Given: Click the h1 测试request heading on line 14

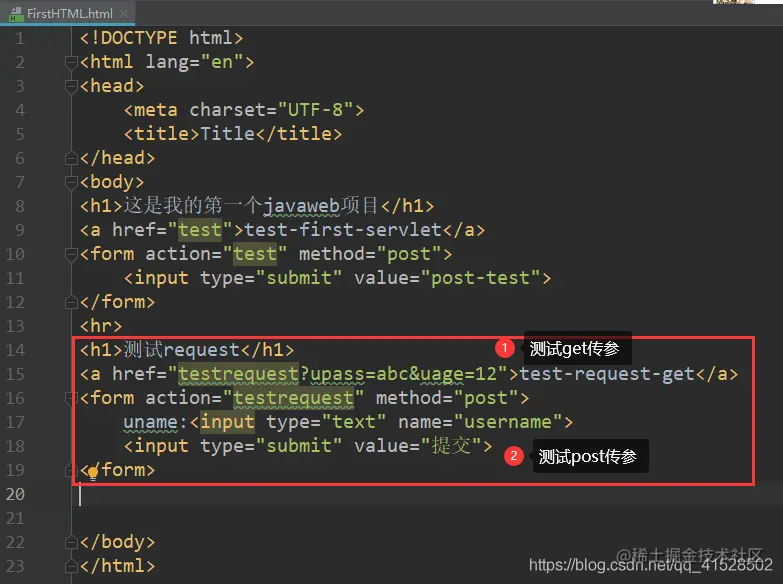Looking at the screenshot, I should tap(187, 350).
